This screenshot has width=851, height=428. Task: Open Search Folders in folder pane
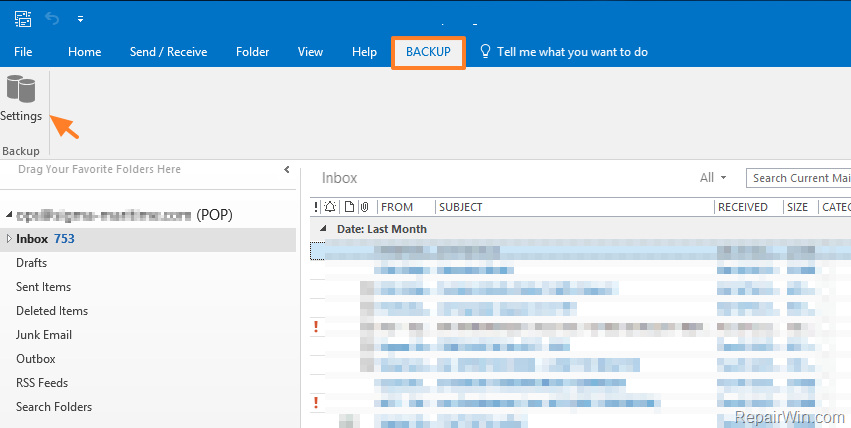[x=54, y=406]
